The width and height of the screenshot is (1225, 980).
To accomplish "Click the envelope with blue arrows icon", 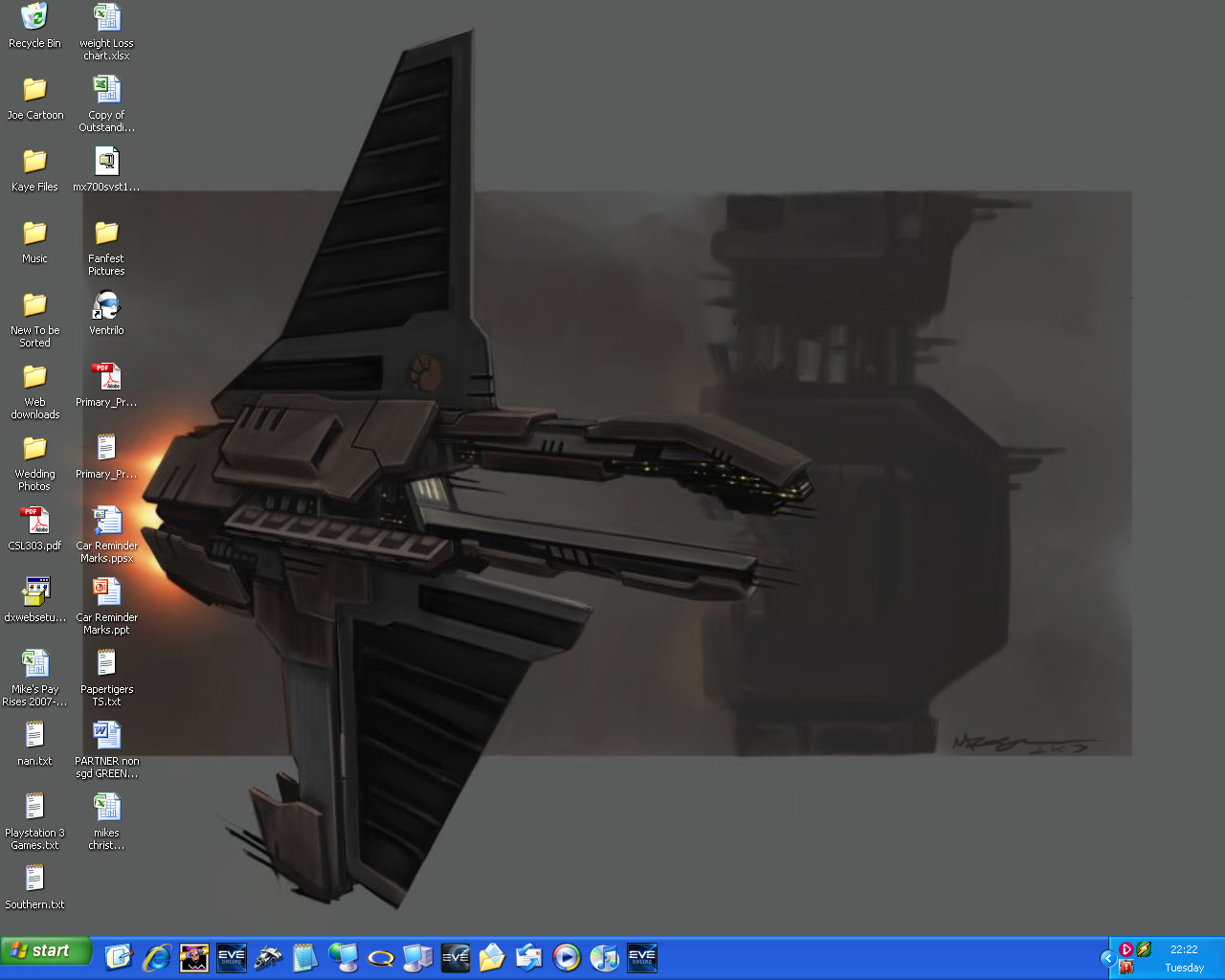I will point(529,957).
